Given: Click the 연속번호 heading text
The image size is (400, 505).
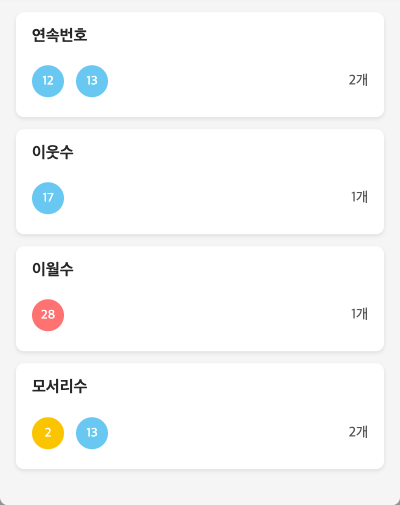Looking at the screenshot, I should [60, 35].
